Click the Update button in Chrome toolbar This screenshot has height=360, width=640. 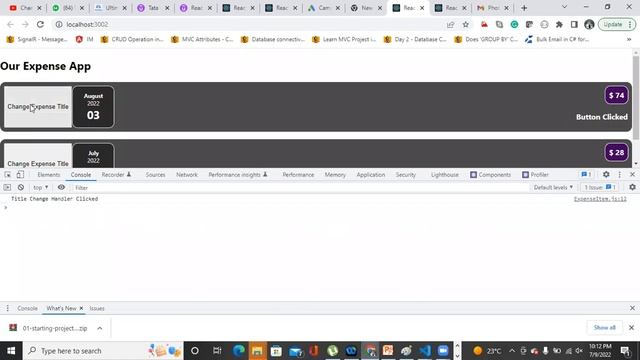[x=617, y=24]
